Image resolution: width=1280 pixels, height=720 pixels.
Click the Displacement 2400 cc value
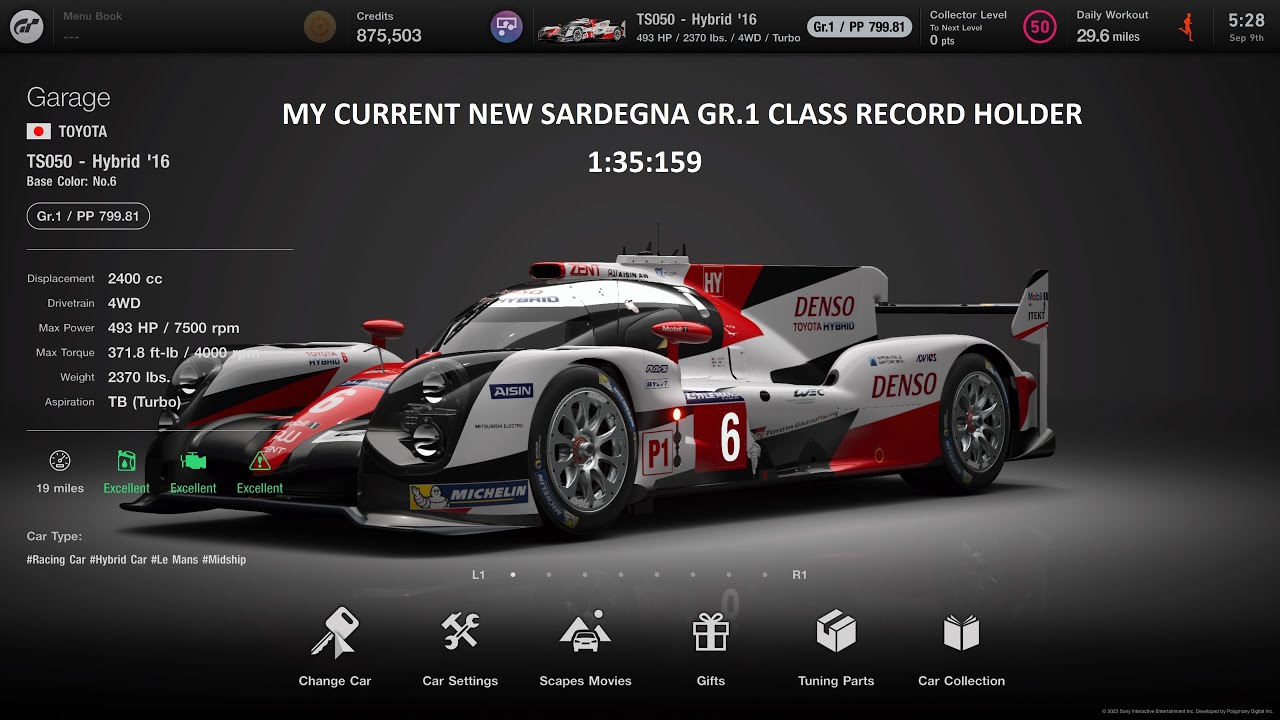(135, 279)
